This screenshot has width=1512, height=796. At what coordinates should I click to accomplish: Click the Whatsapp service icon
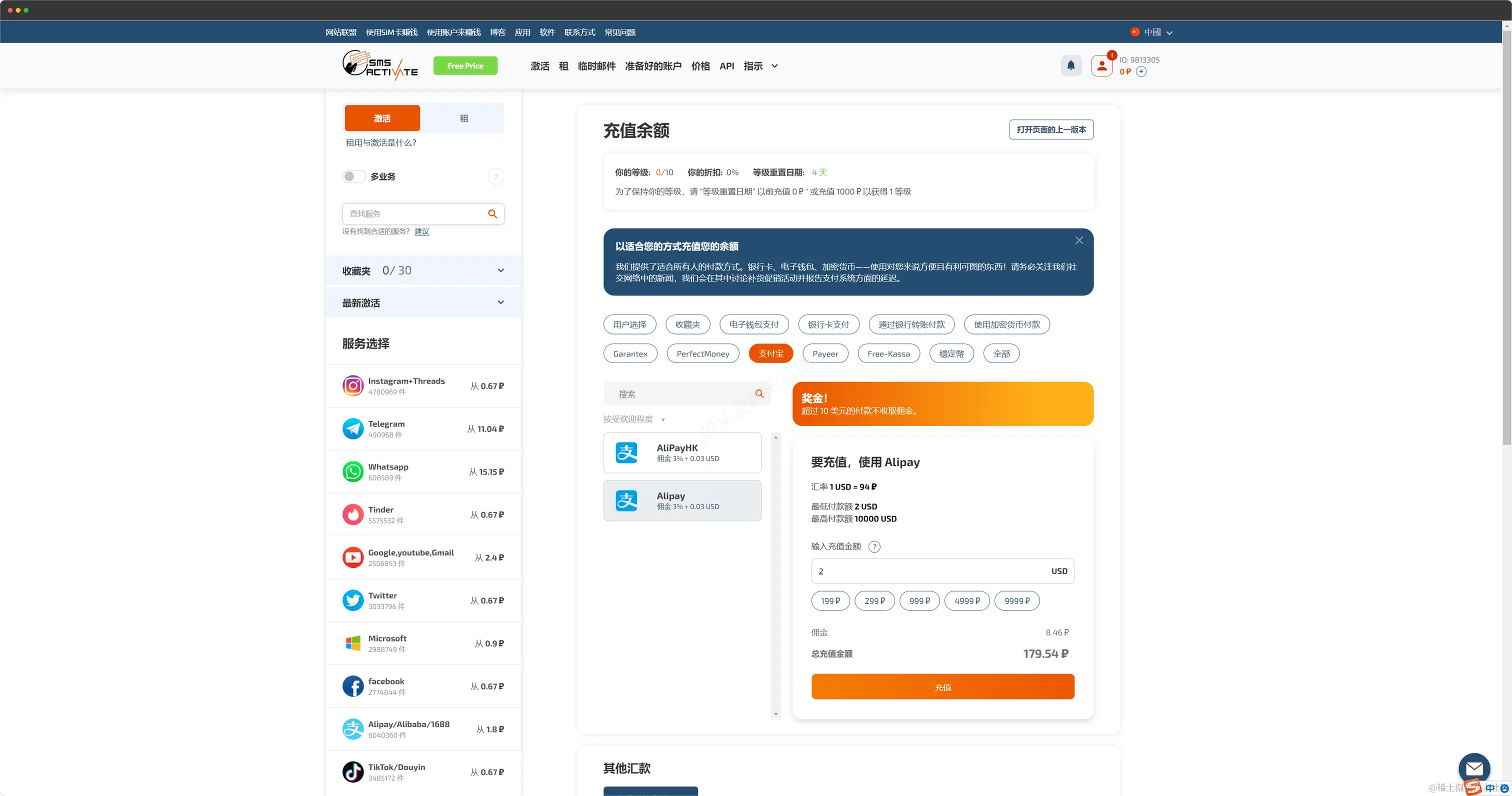tap(353, 471)
